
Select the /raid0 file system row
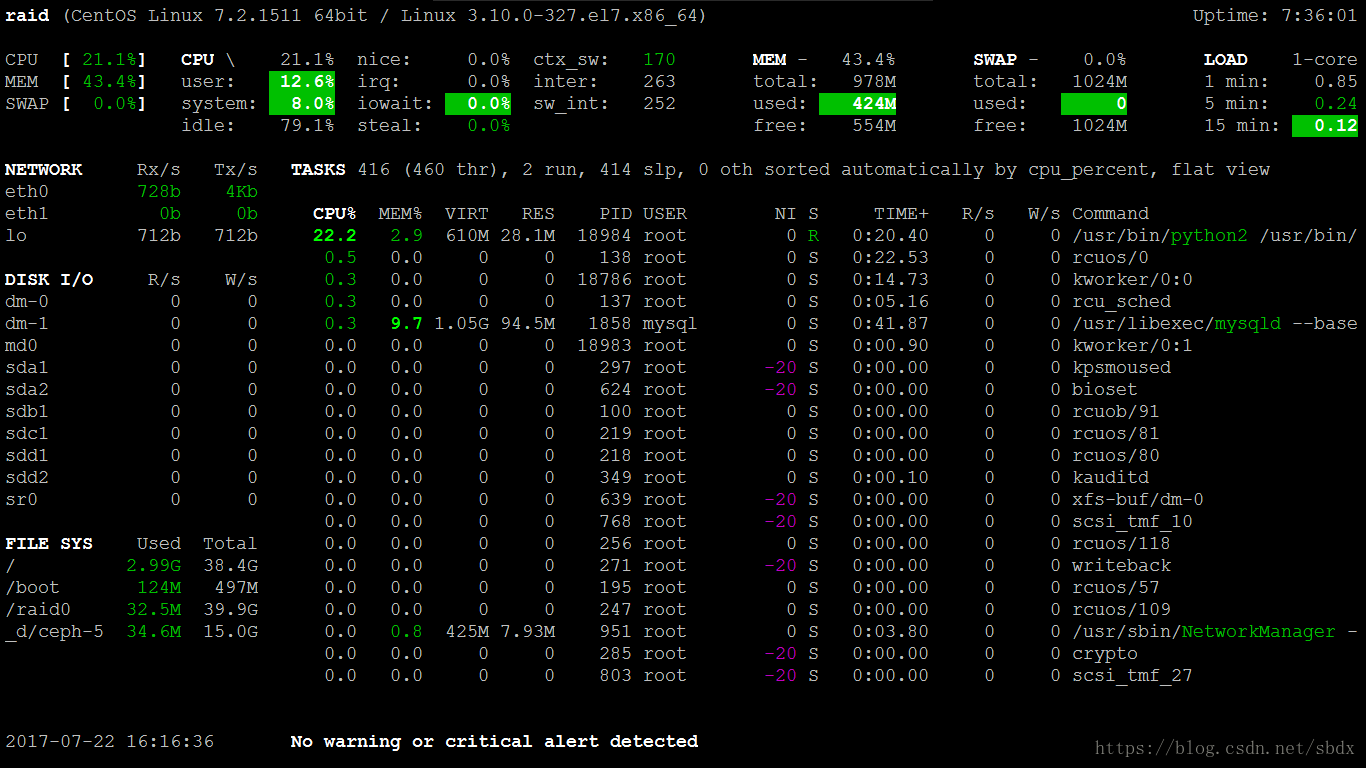[132, 610]
